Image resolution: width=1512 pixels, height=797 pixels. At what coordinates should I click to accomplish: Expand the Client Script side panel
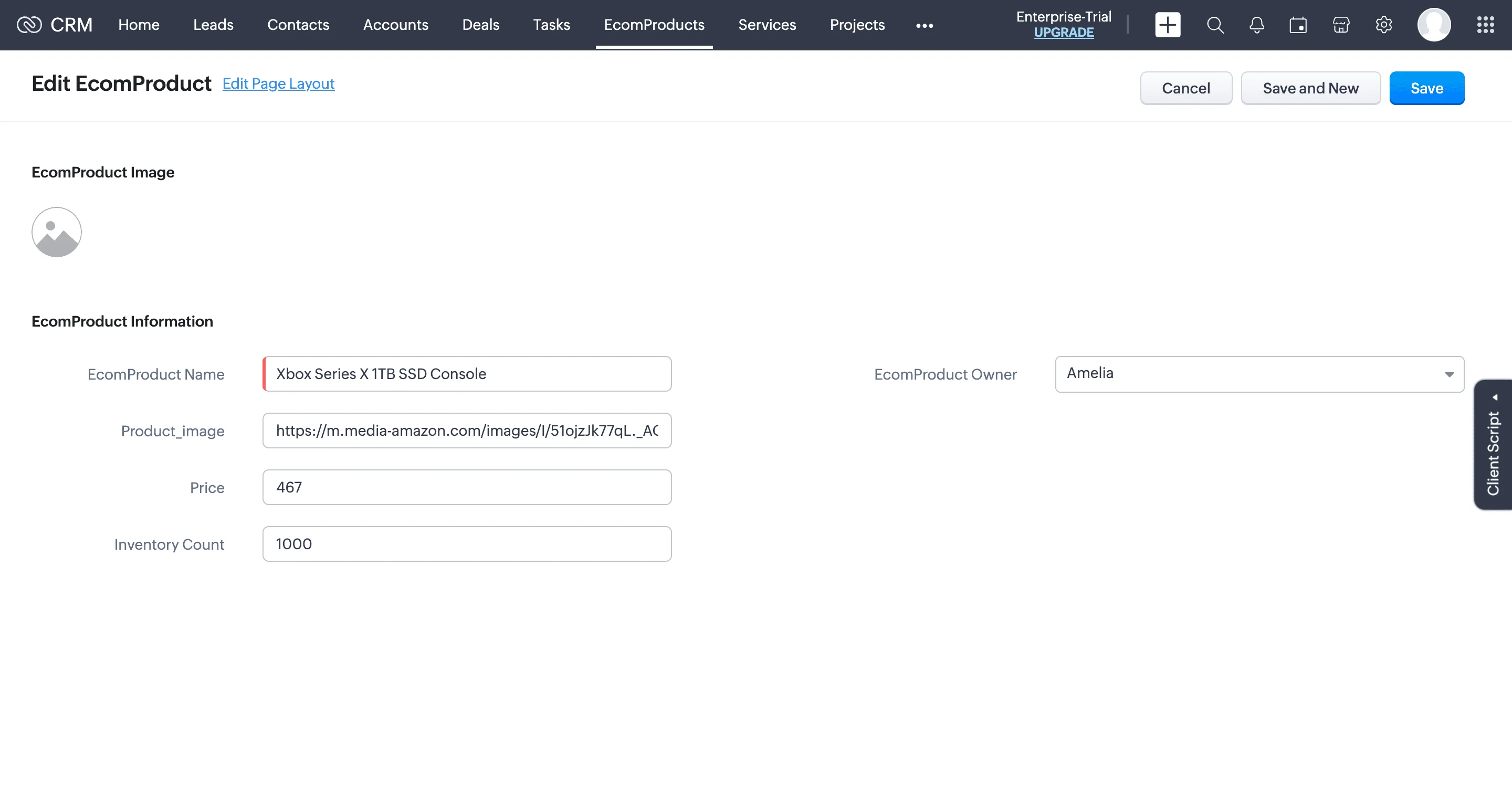click(x=1493, y=444)
